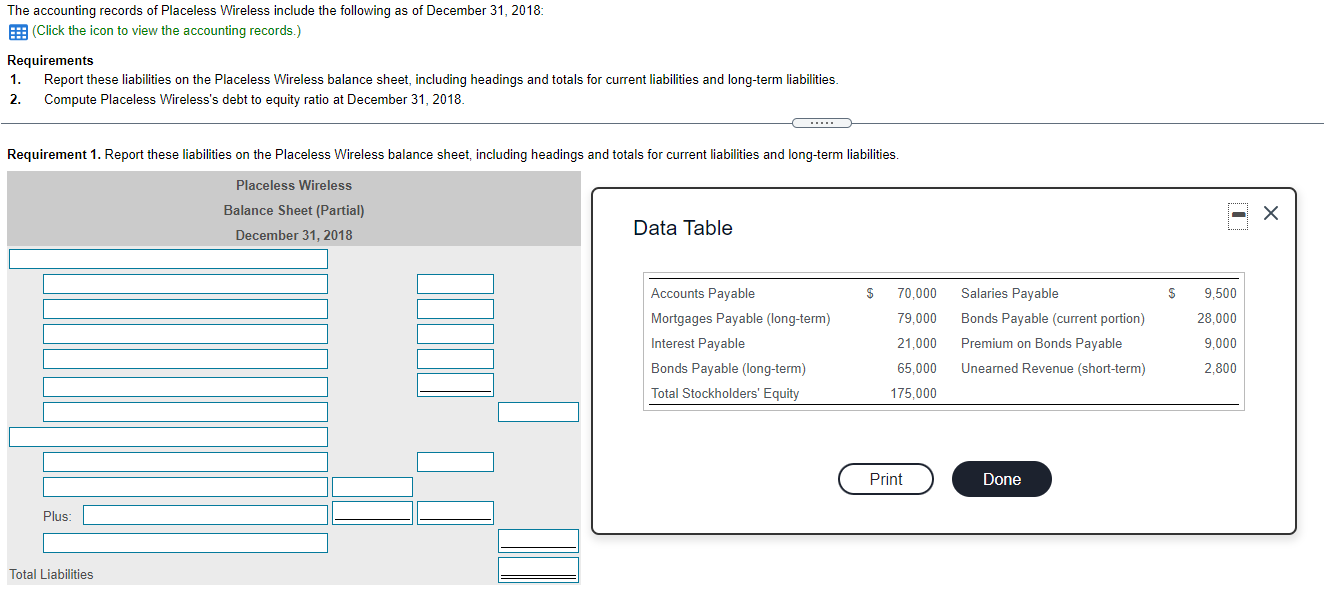Select Interest Payable label
This screenshot has height=607, width=1324.
click(698, 343)
